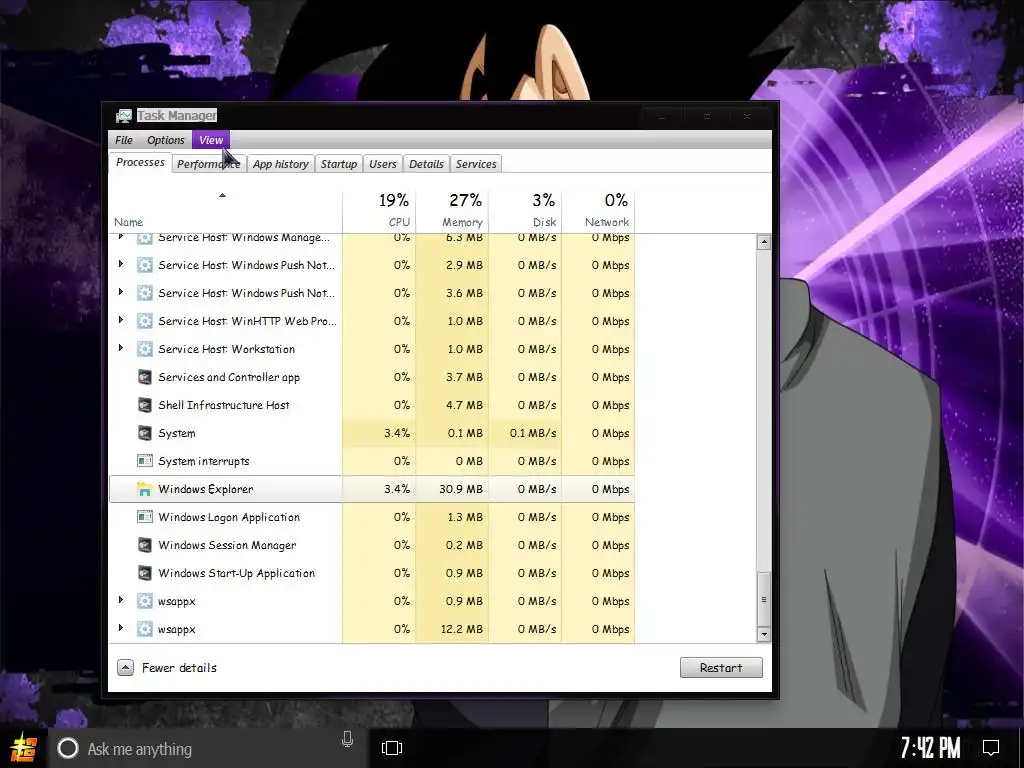Expand the Service Host: Workstation row

pos(121,348)
